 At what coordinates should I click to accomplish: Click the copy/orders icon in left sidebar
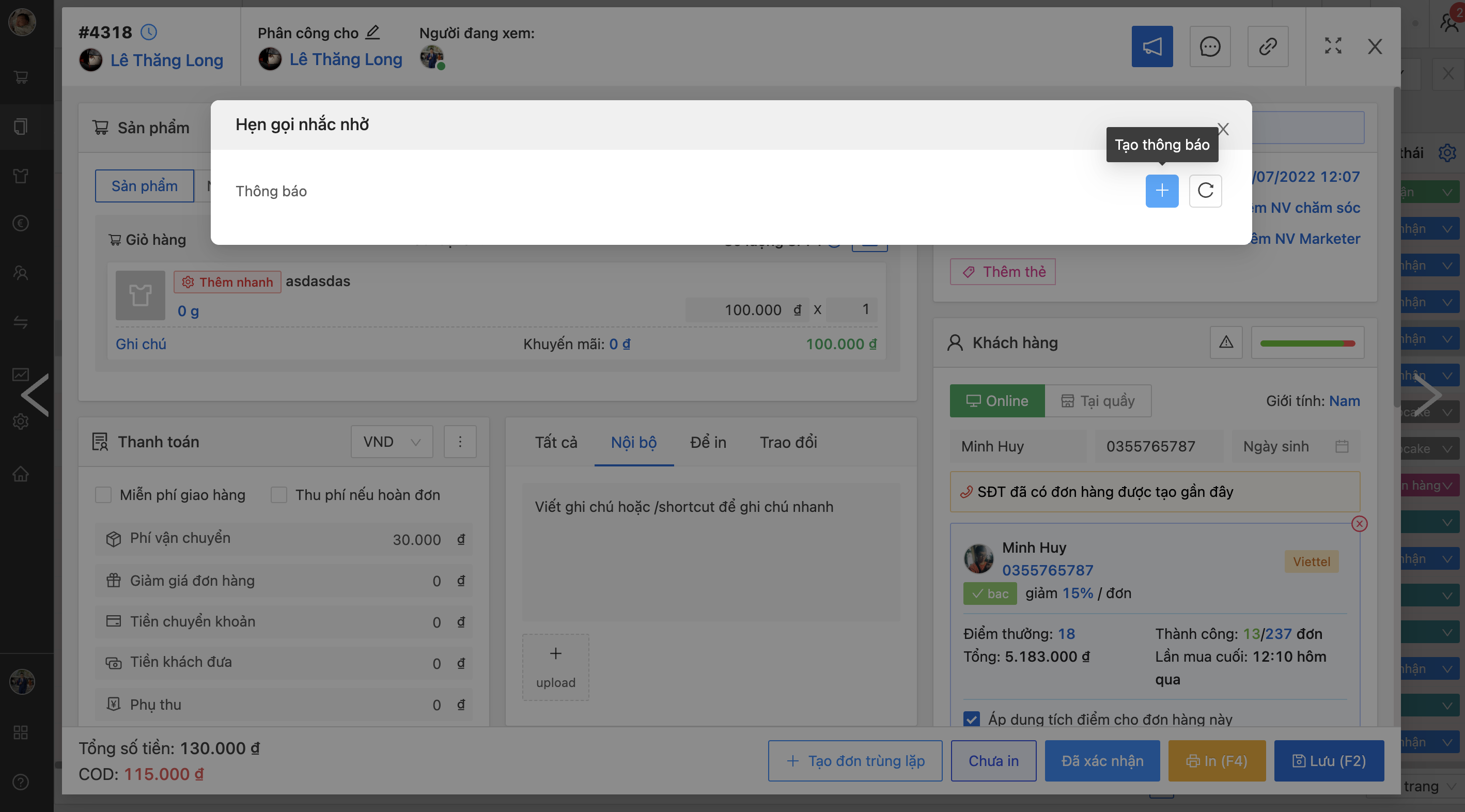[21, 126]
